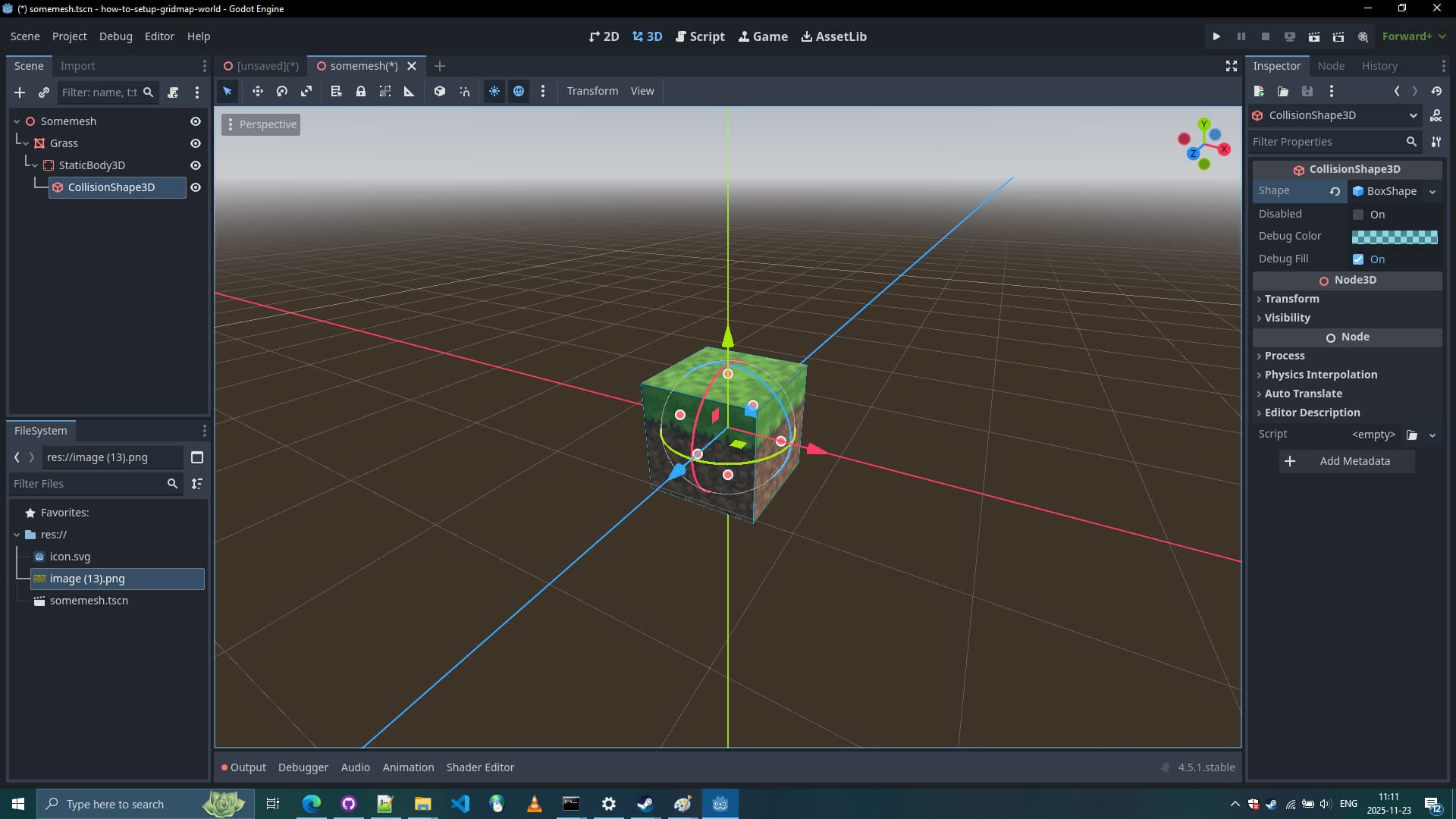The height and width of the screenshot is (819, 1456).
Task: Toggle the preview sunlight icon
Action: [494, 91]
